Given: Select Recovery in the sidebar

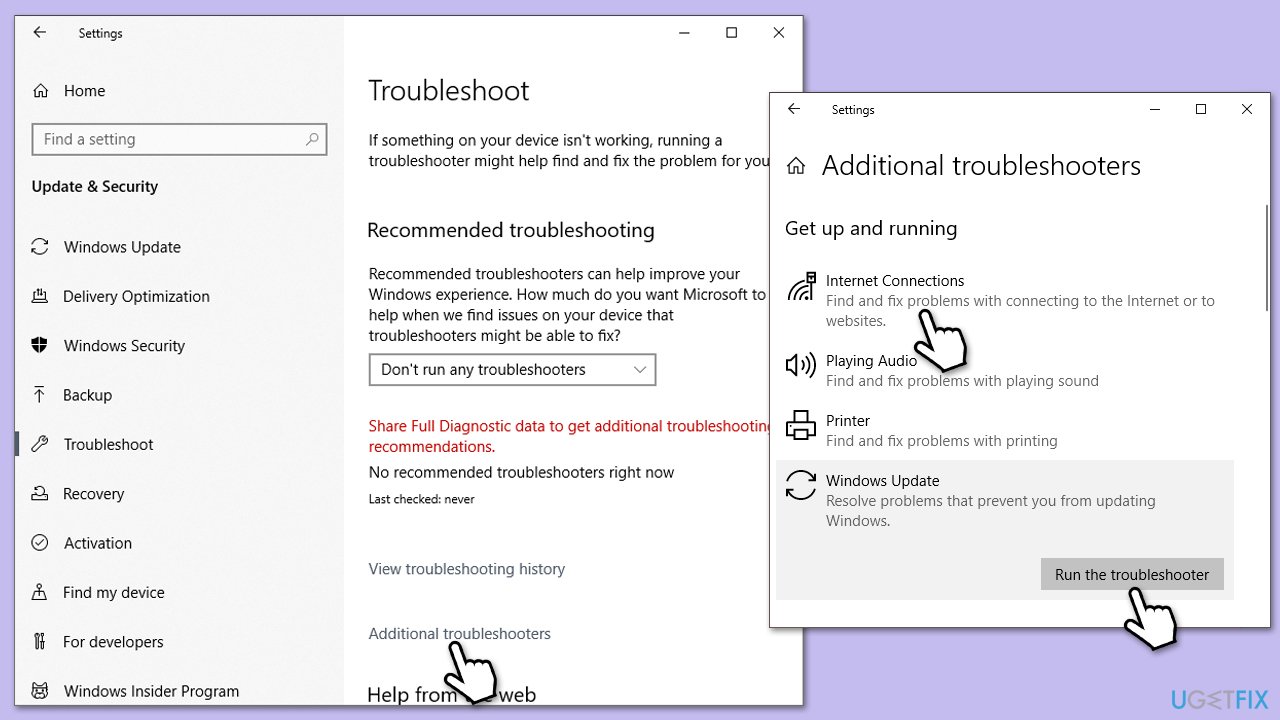Looking at the screenshot, I should click(x=93, y=494).
